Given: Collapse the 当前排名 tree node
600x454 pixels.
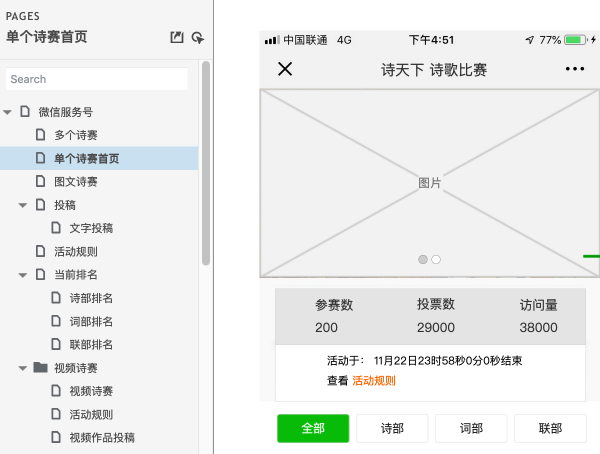Looking at the screenshot, I should (x=23, y=274).
